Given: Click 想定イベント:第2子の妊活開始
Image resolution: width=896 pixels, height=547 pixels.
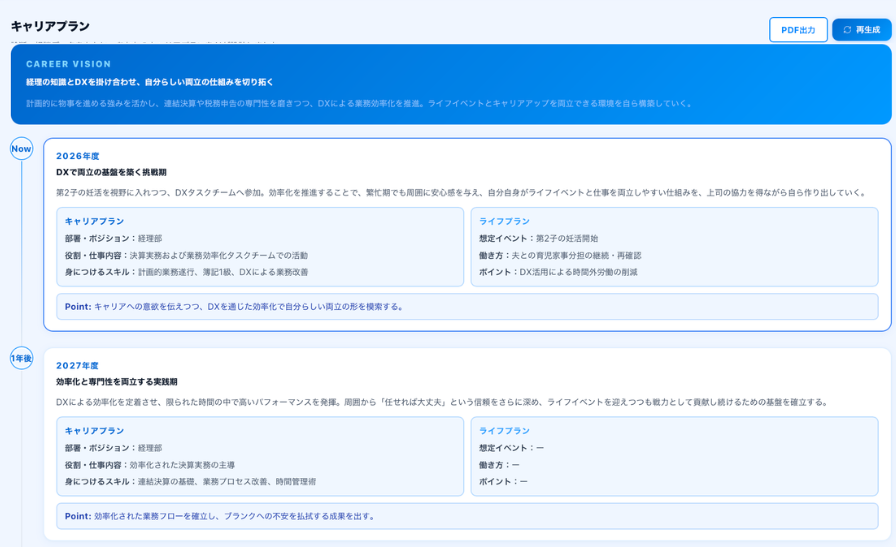Looking at the screenshot, I should click(x=539, y=238).
